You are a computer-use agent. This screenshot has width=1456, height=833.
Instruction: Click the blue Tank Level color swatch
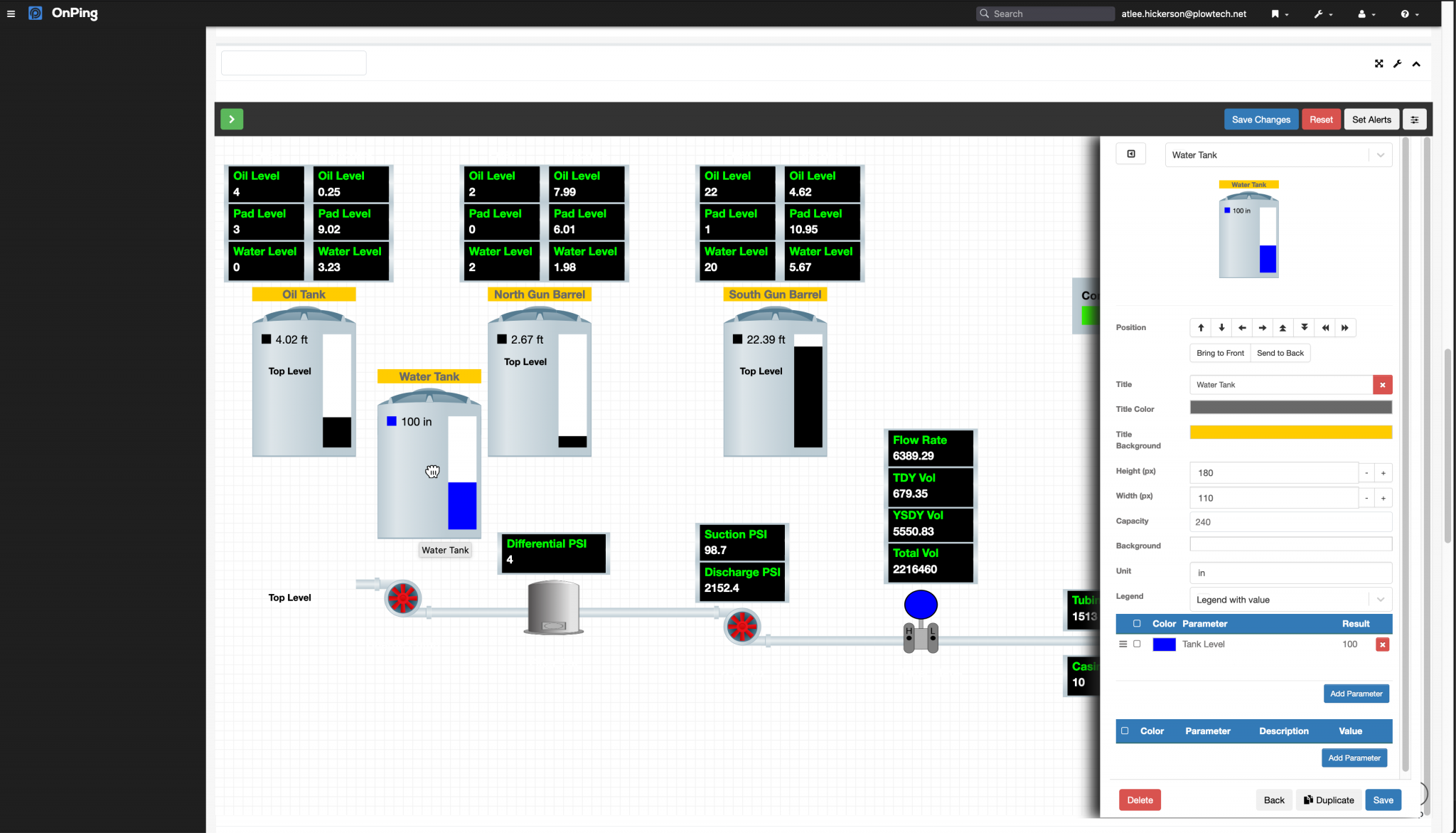click(1163, 644)
